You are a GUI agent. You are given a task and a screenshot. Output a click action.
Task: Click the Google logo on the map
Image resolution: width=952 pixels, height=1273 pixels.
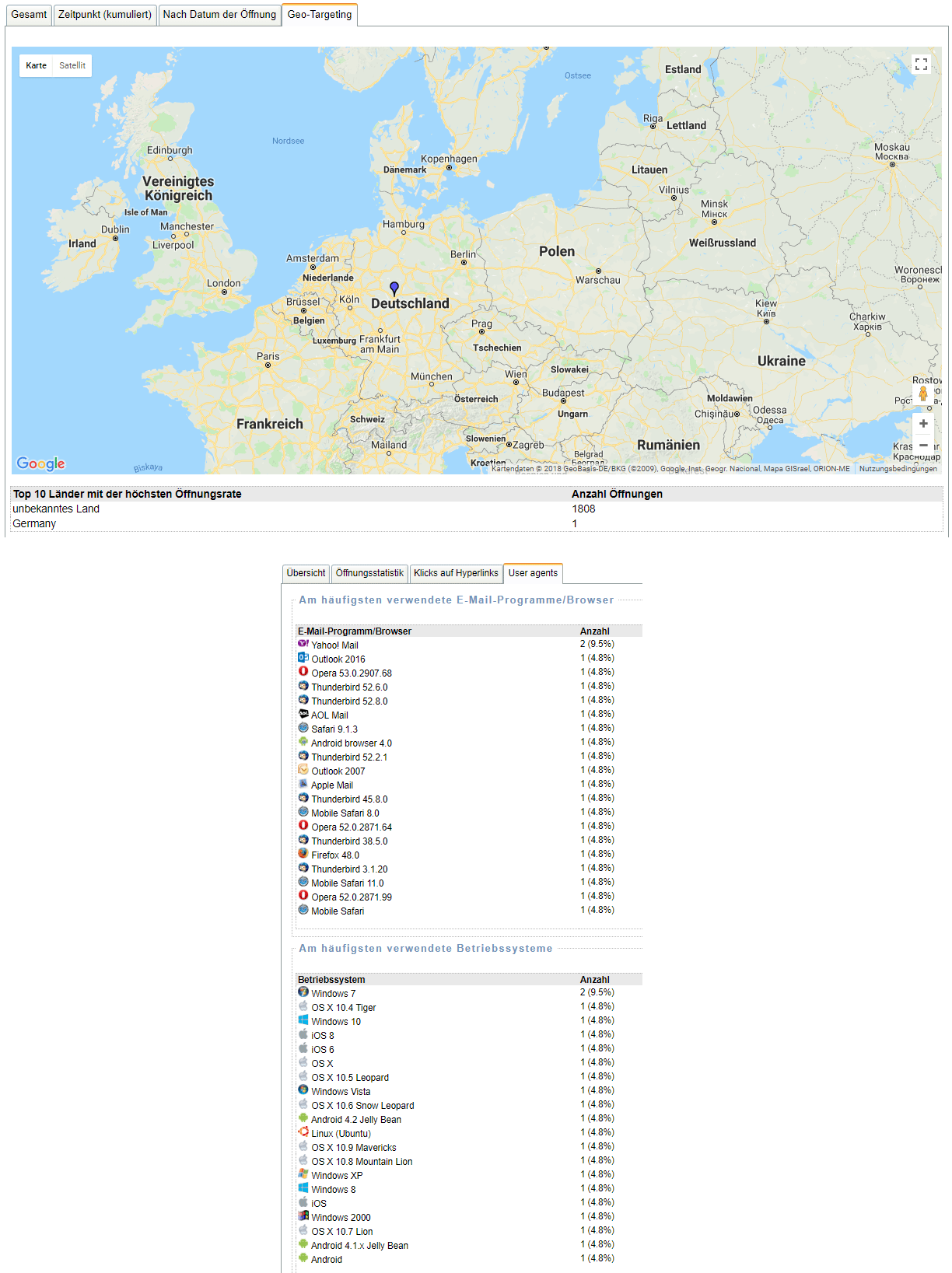coord(40,463)
